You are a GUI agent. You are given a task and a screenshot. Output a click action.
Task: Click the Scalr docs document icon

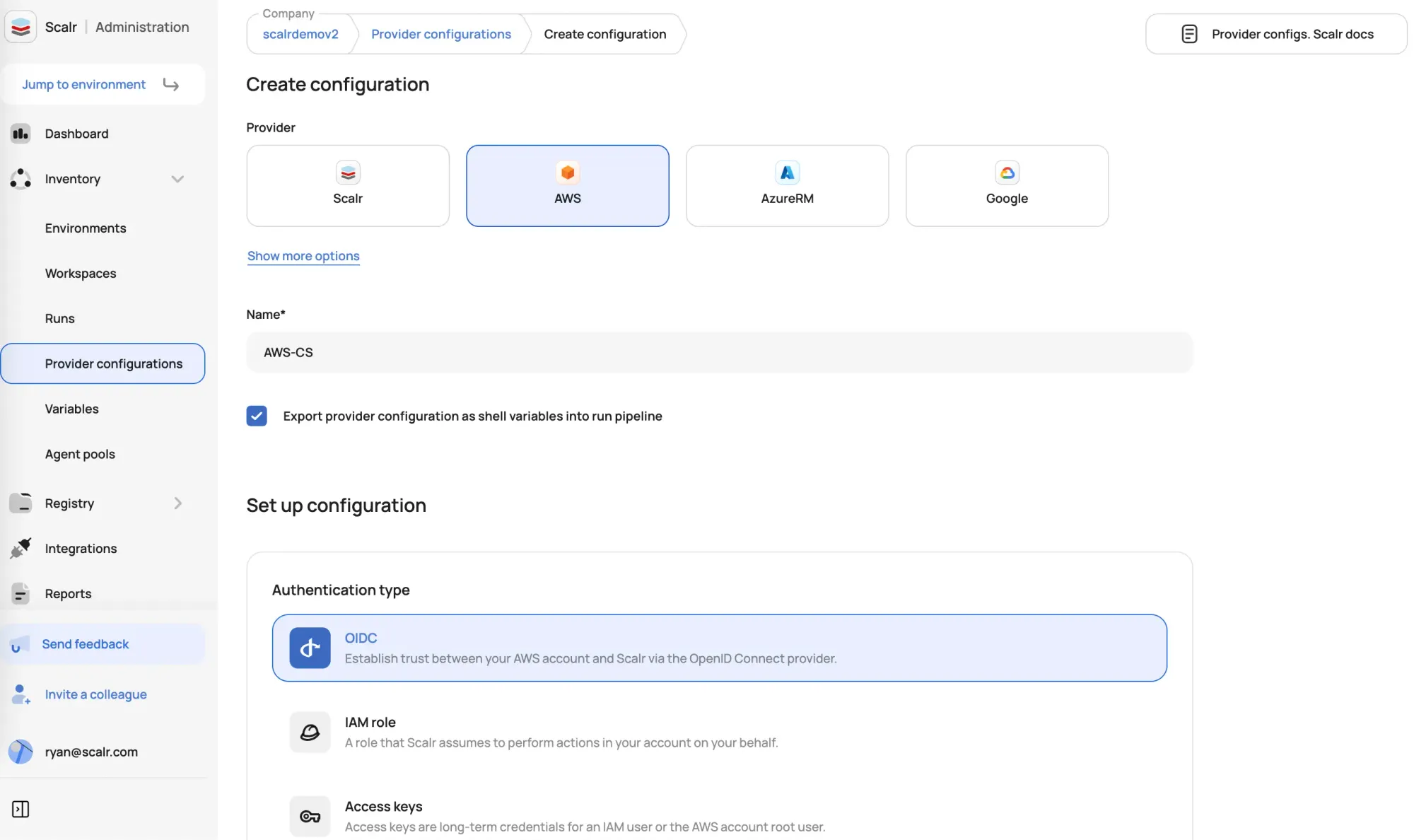1189,34
